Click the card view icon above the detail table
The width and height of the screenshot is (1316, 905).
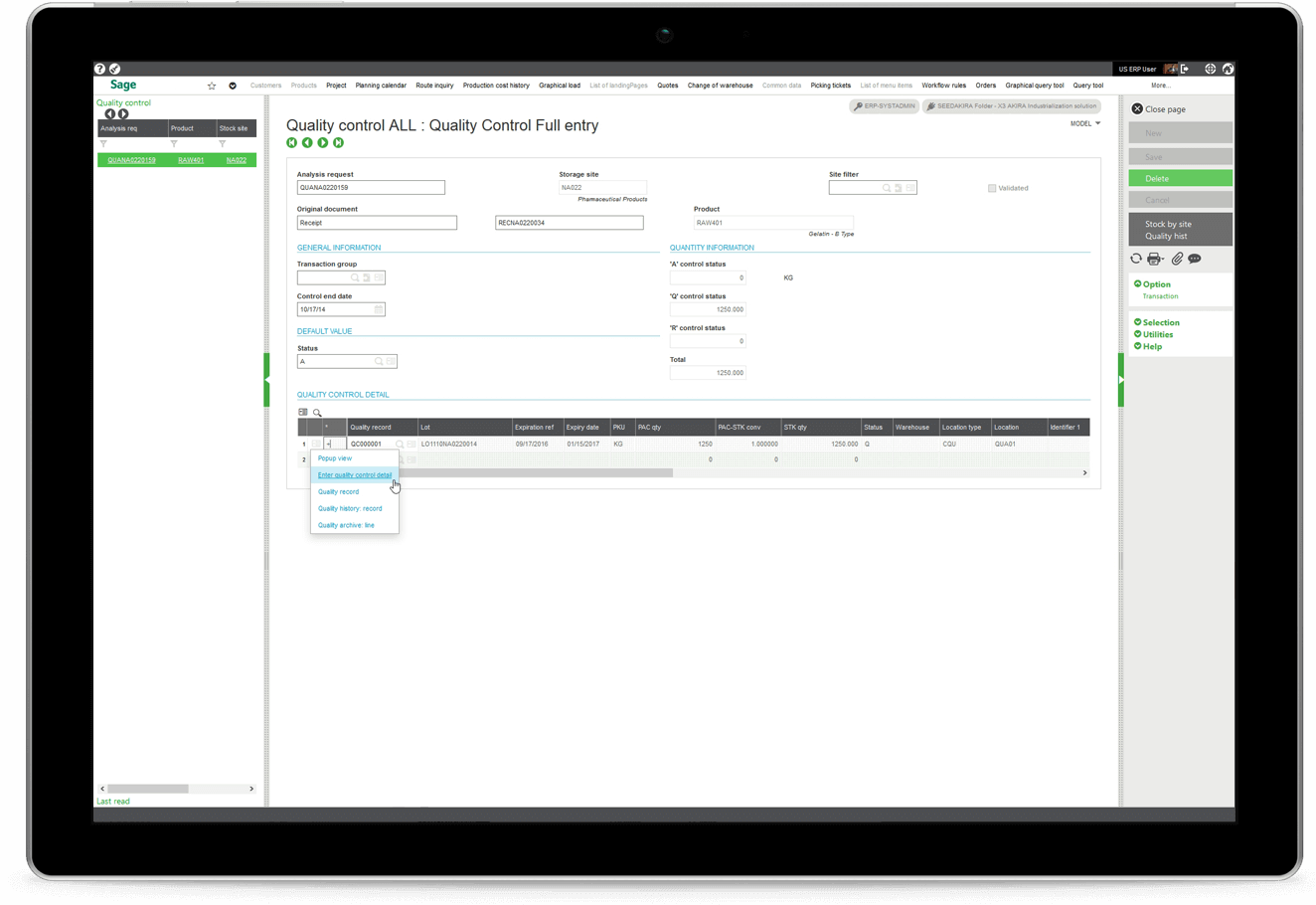pos(303,412)
